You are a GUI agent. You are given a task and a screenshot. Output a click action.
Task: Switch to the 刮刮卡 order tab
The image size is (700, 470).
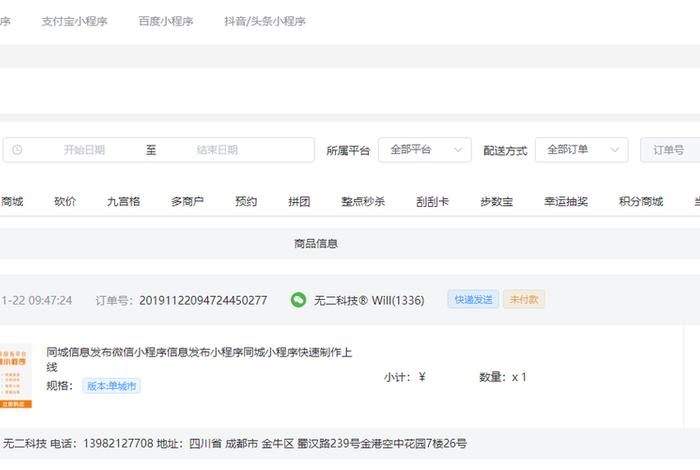[x=433, y=202]
